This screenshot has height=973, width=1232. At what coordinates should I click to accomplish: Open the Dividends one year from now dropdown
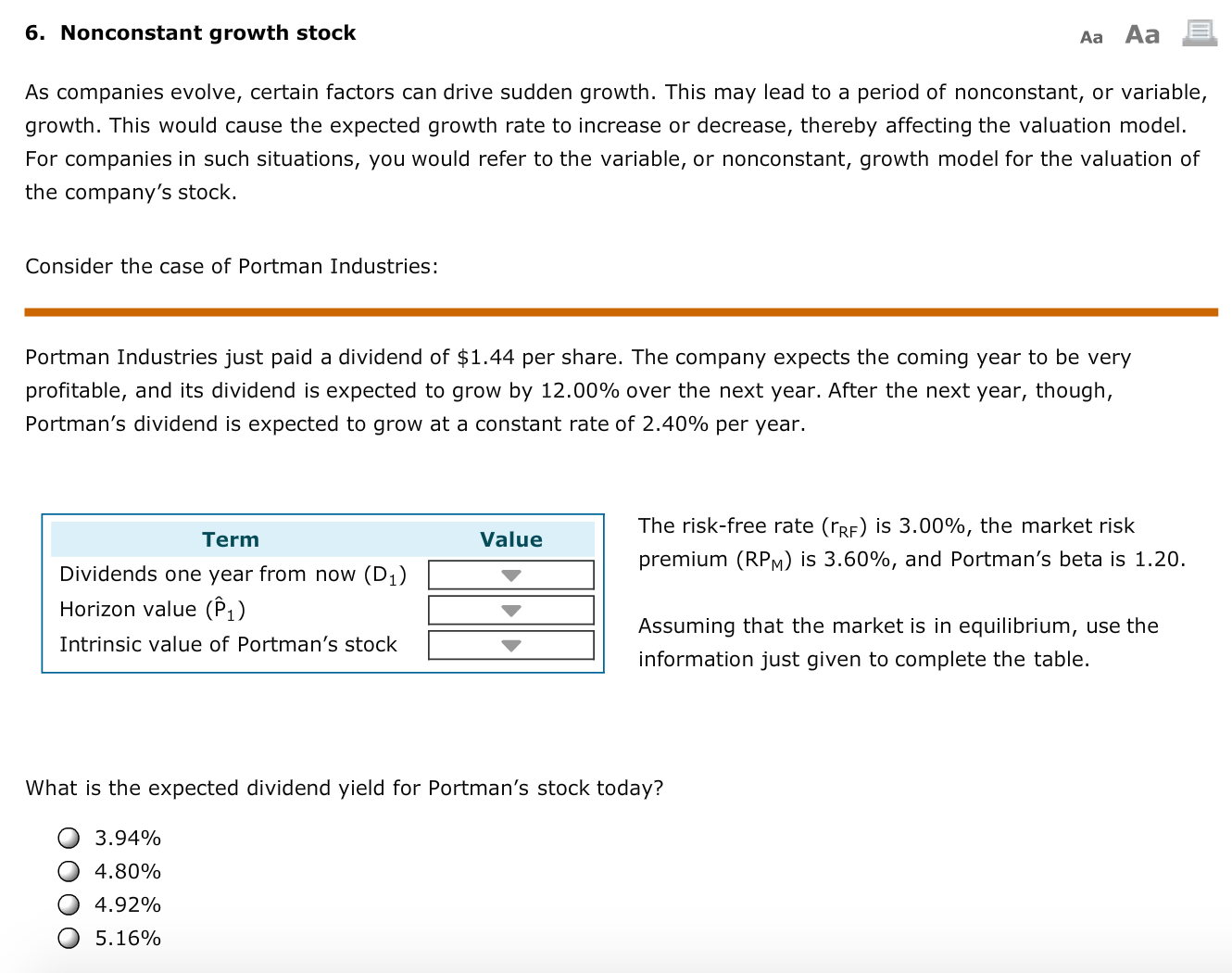point(509,575)
